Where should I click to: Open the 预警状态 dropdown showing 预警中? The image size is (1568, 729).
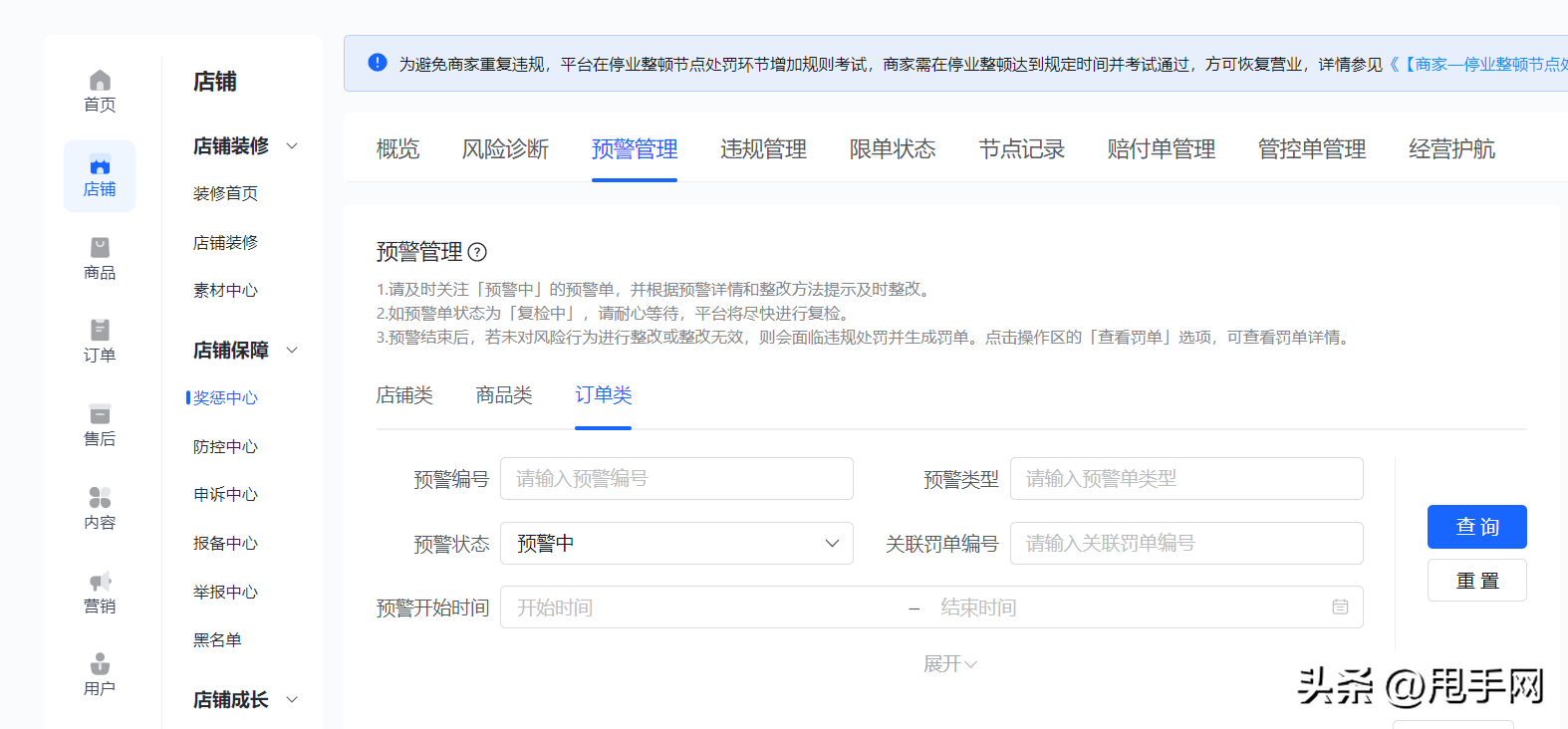point(676,543)
